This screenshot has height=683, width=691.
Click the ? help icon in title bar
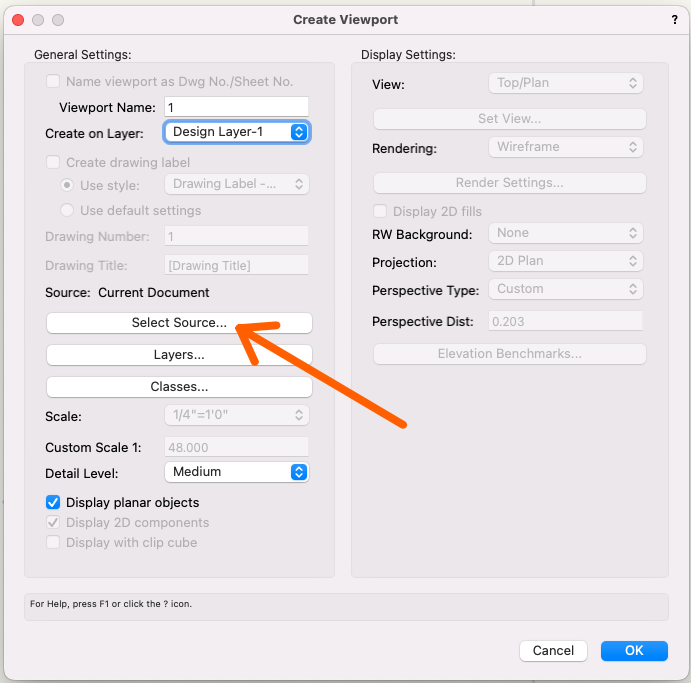tap(674, 20)
